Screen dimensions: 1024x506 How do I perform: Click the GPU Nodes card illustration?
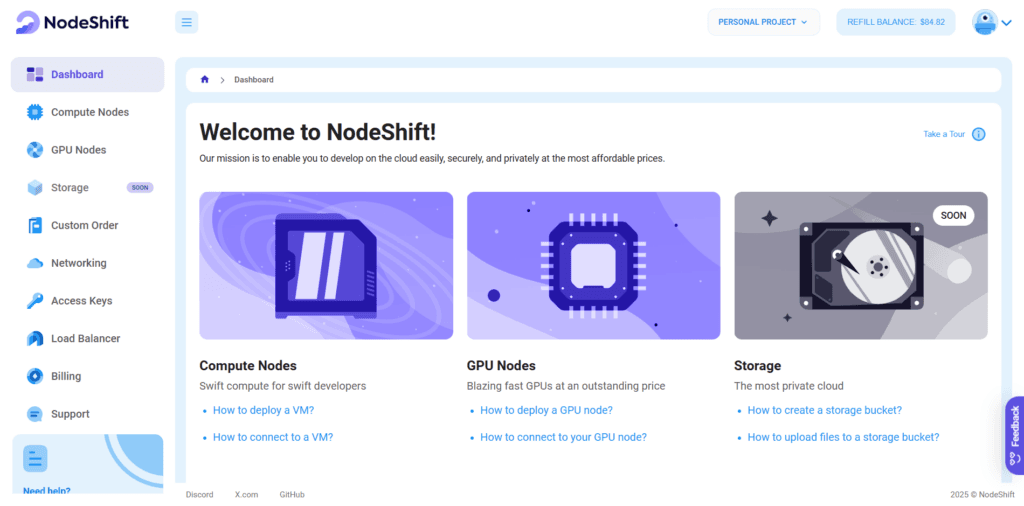[593, 266]
